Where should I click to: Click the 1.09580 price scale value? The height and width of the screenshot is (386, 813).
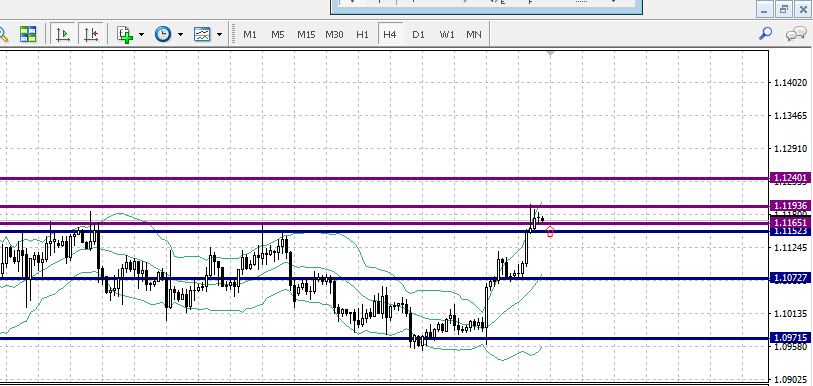(790, 347)
